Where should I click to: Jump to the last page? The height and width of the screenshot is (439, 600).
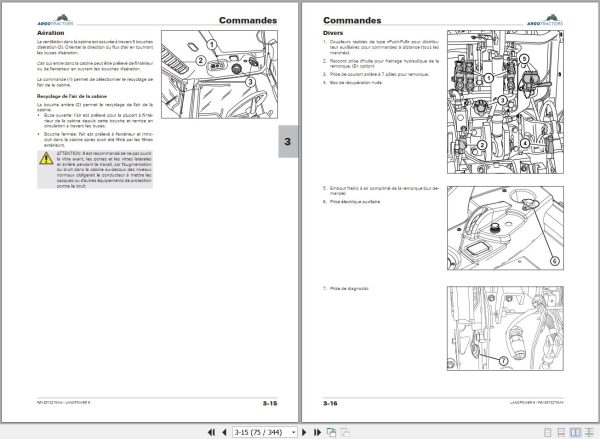(x=317, y=432)
